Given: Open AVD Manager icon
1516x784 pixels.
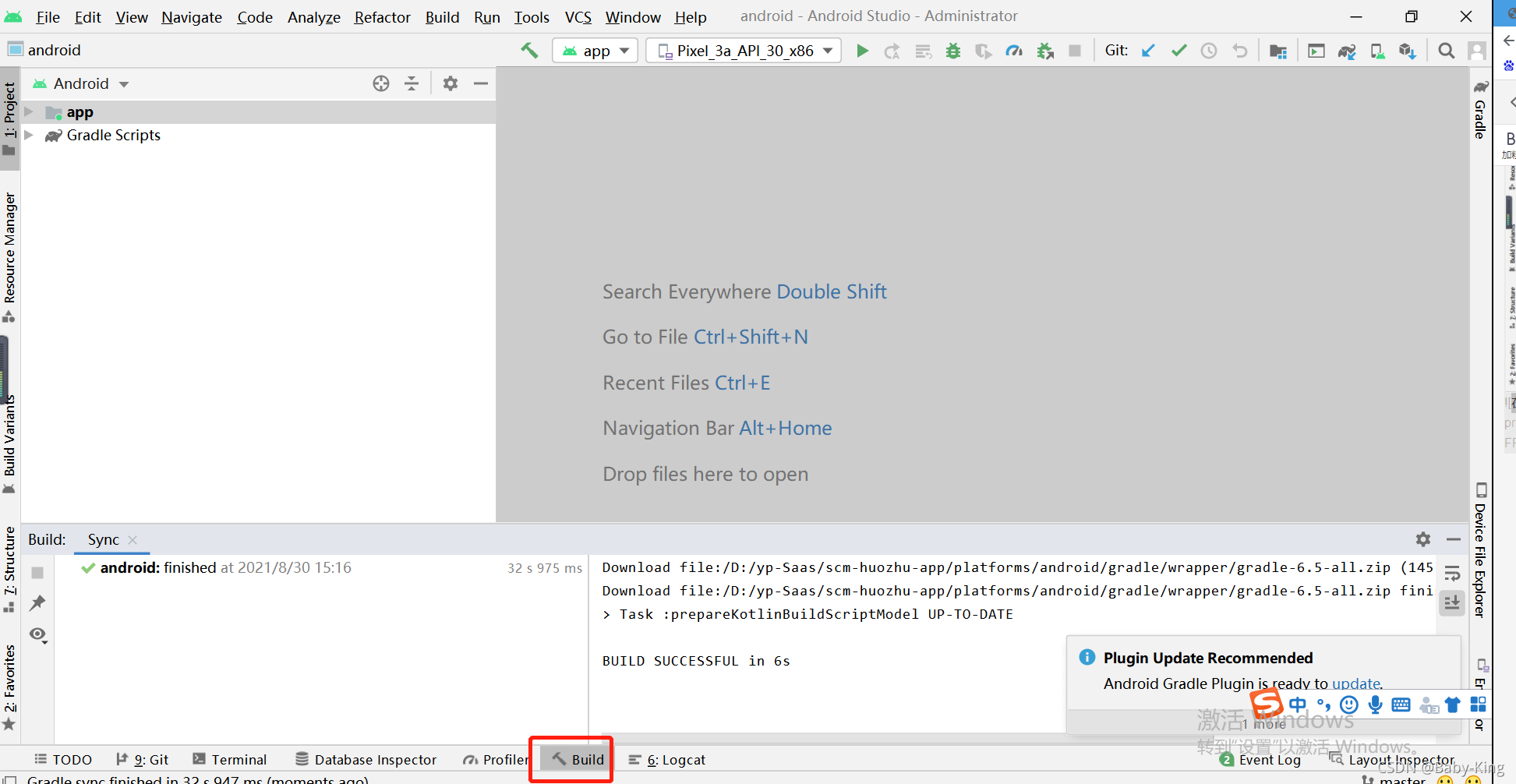Looking at the screenshot, I should [1377, 51].
